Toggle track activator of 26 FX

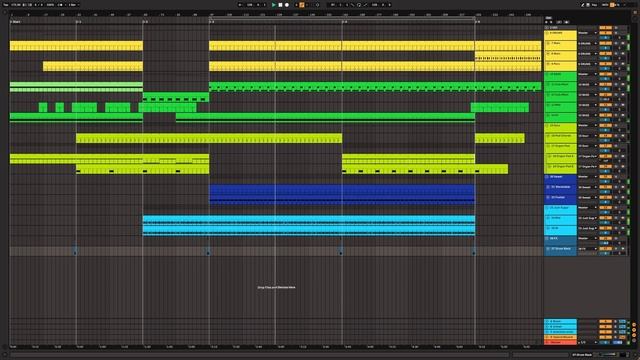tap(606, 238)
